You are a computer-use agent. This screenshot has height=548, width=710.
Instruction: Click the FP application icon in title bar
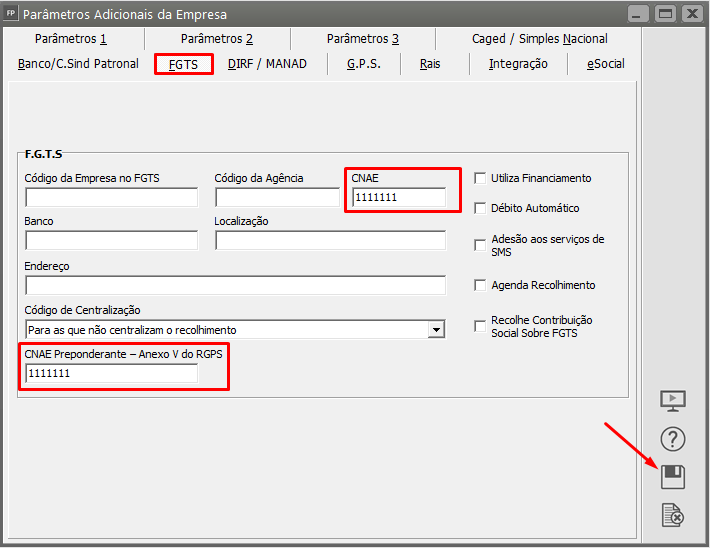[11, 14]
